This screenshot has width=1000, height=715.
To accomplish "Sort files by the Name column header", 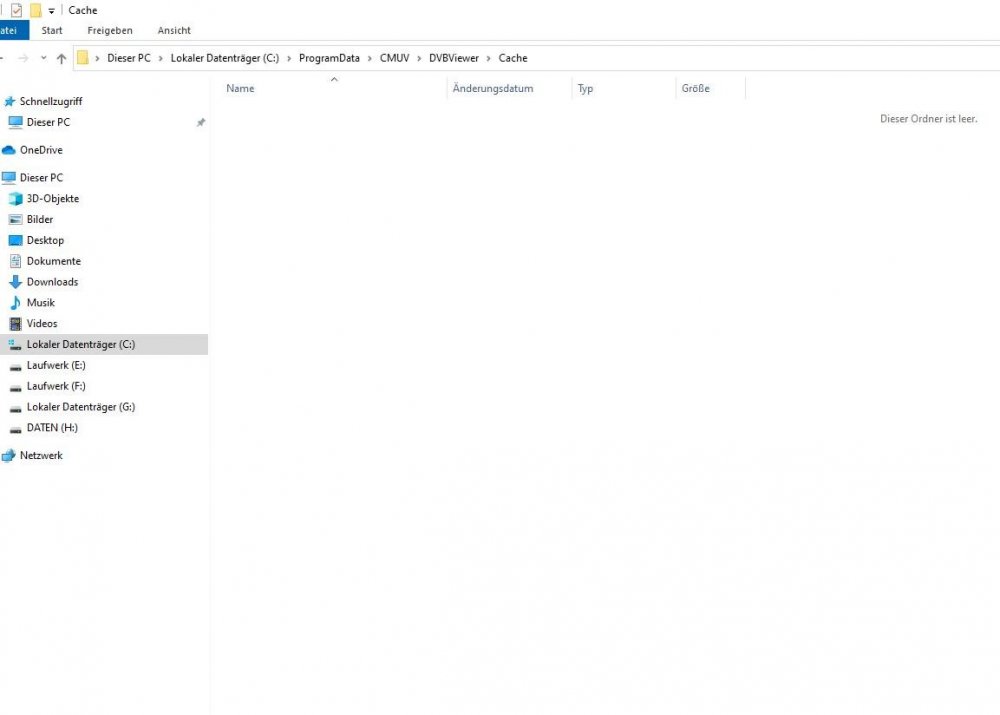I will click(x=240, y=89).
